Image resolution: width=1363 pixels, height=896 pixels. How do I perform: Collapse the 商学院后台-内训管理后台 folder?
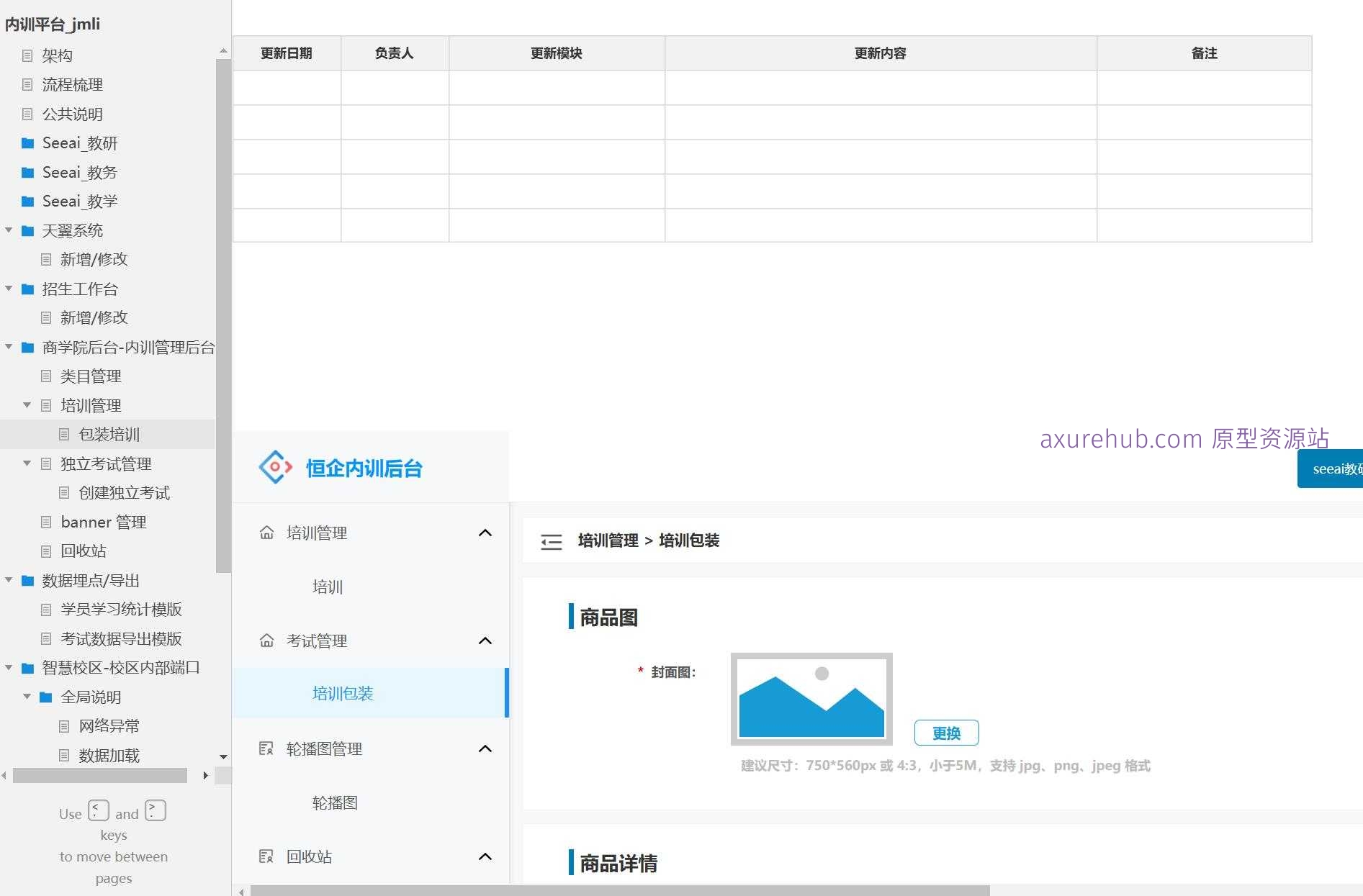click(9, 347)
